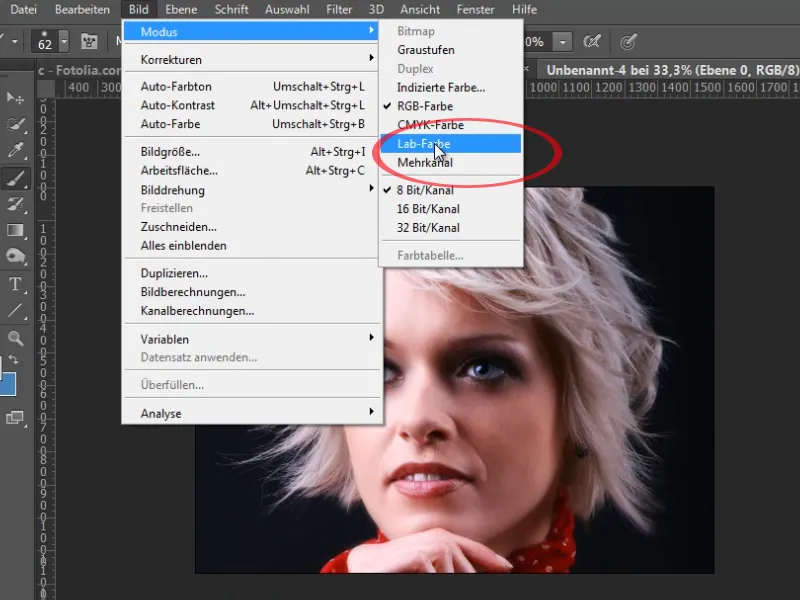Set depth to 32 Bit/Kanal

click(451, 228)
